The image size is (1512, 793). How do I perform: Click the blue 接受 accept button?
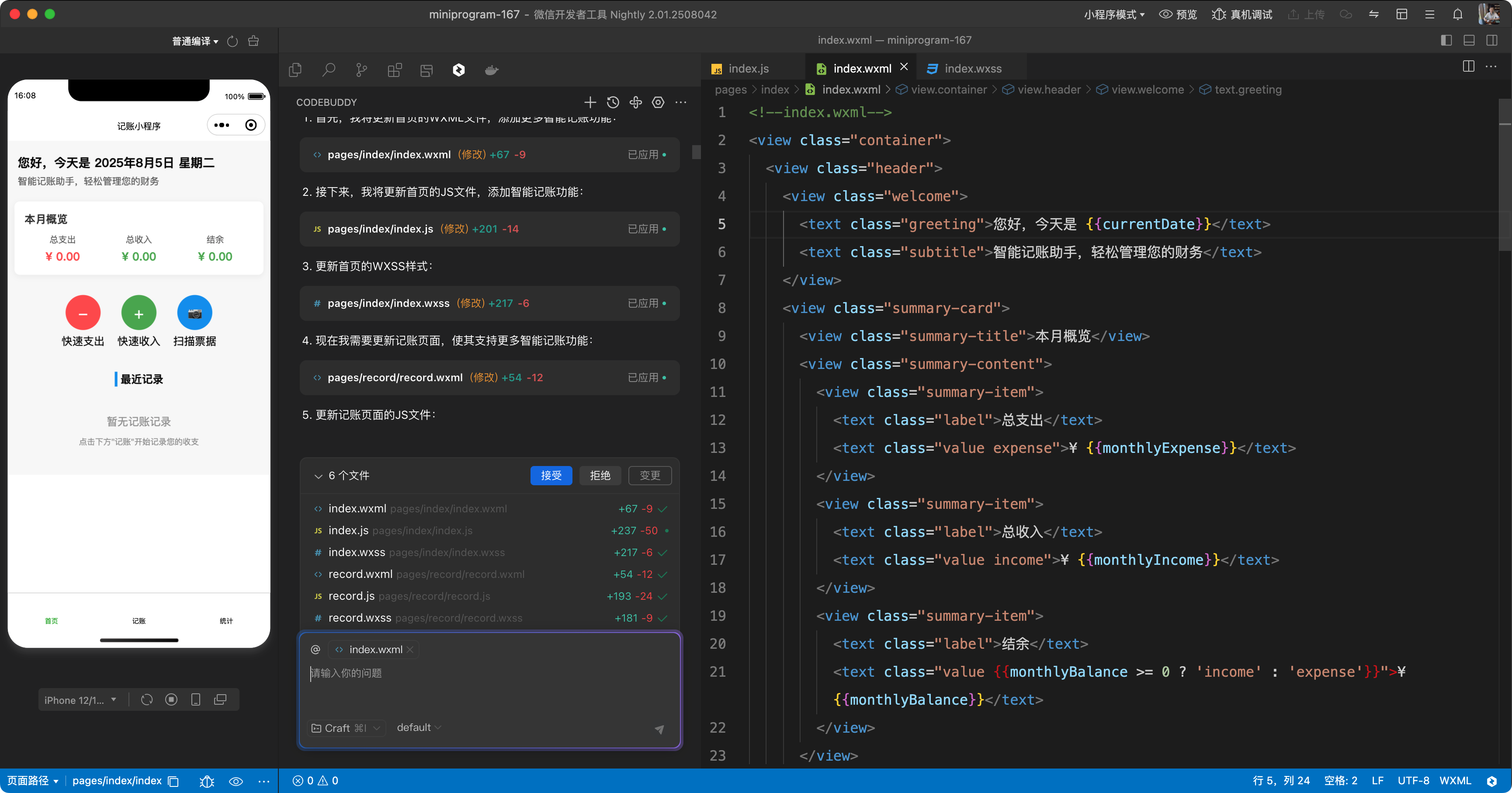click(551, 476)
